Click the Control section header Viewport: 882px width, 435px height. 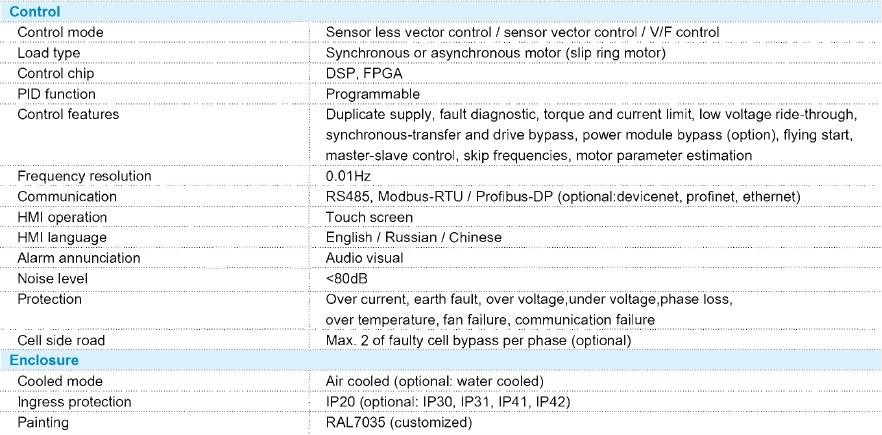coord(34,11)
